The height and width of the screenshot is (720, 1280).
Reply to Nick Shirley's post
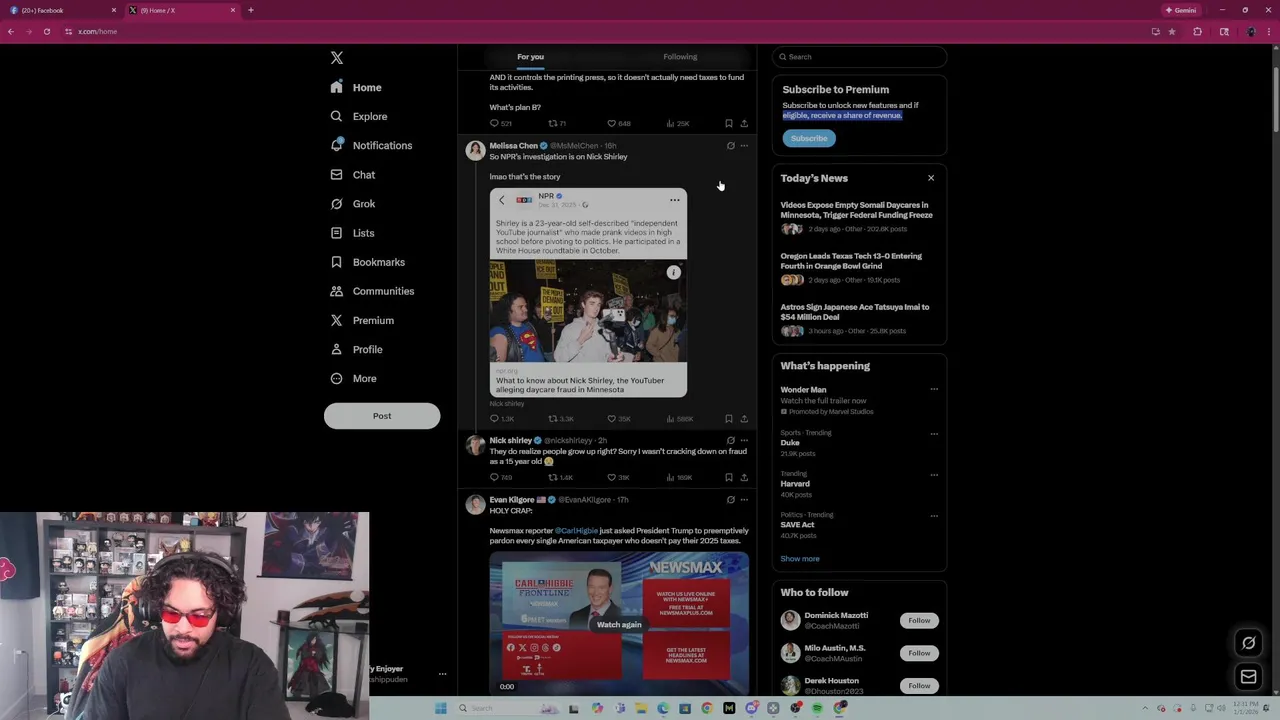pos(500,478)
